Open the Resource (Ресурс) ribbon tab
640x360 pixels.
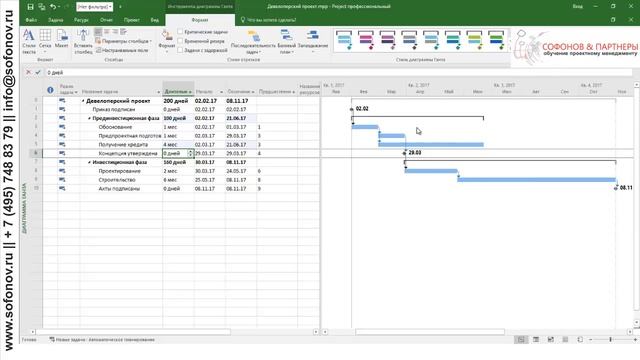click(x=81, y=20)
